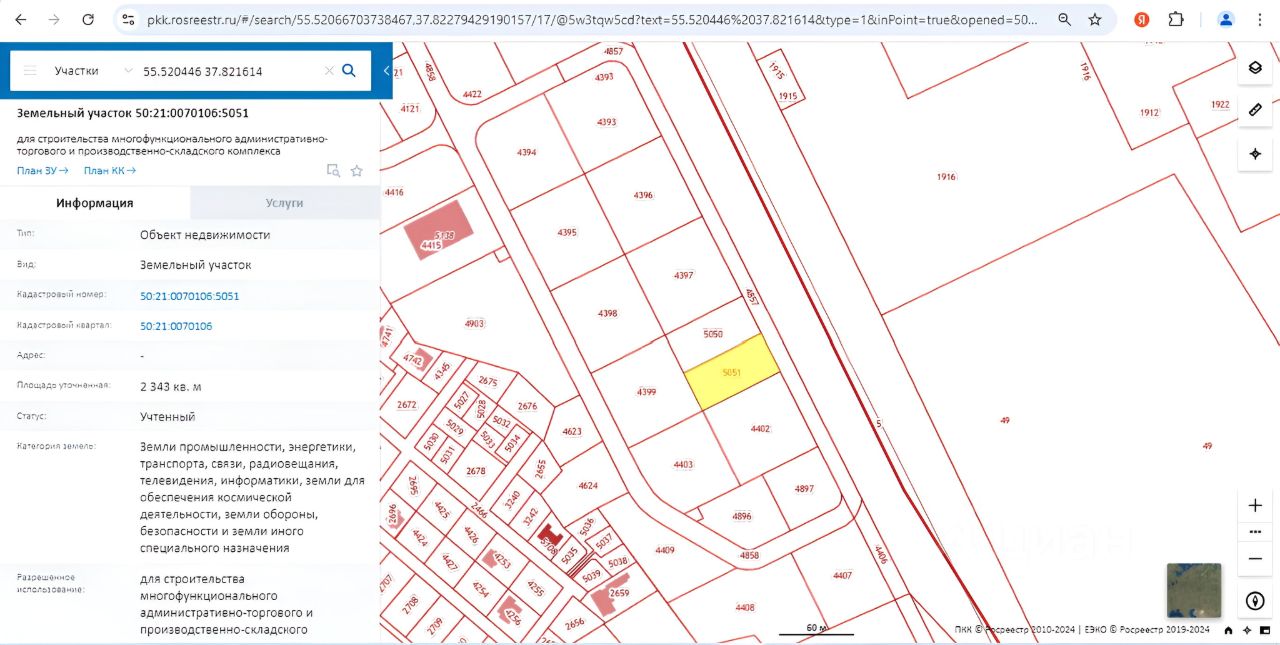The width and height of the screenshot is (1280, 645).
Task: Select parcel 4407 on the map
Action: pos(842,575)
